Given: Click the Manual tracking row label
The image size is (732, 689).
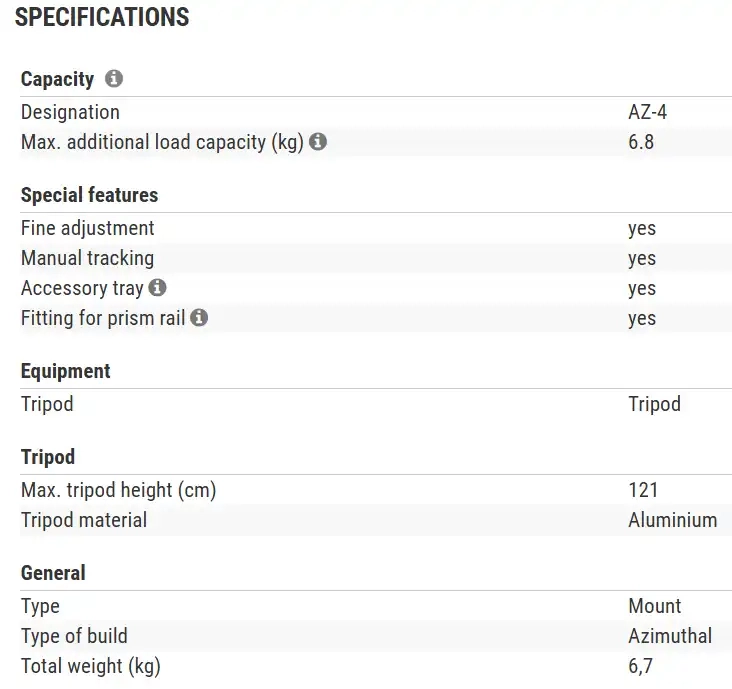Looking at the screenshot, I should [88, 258].
